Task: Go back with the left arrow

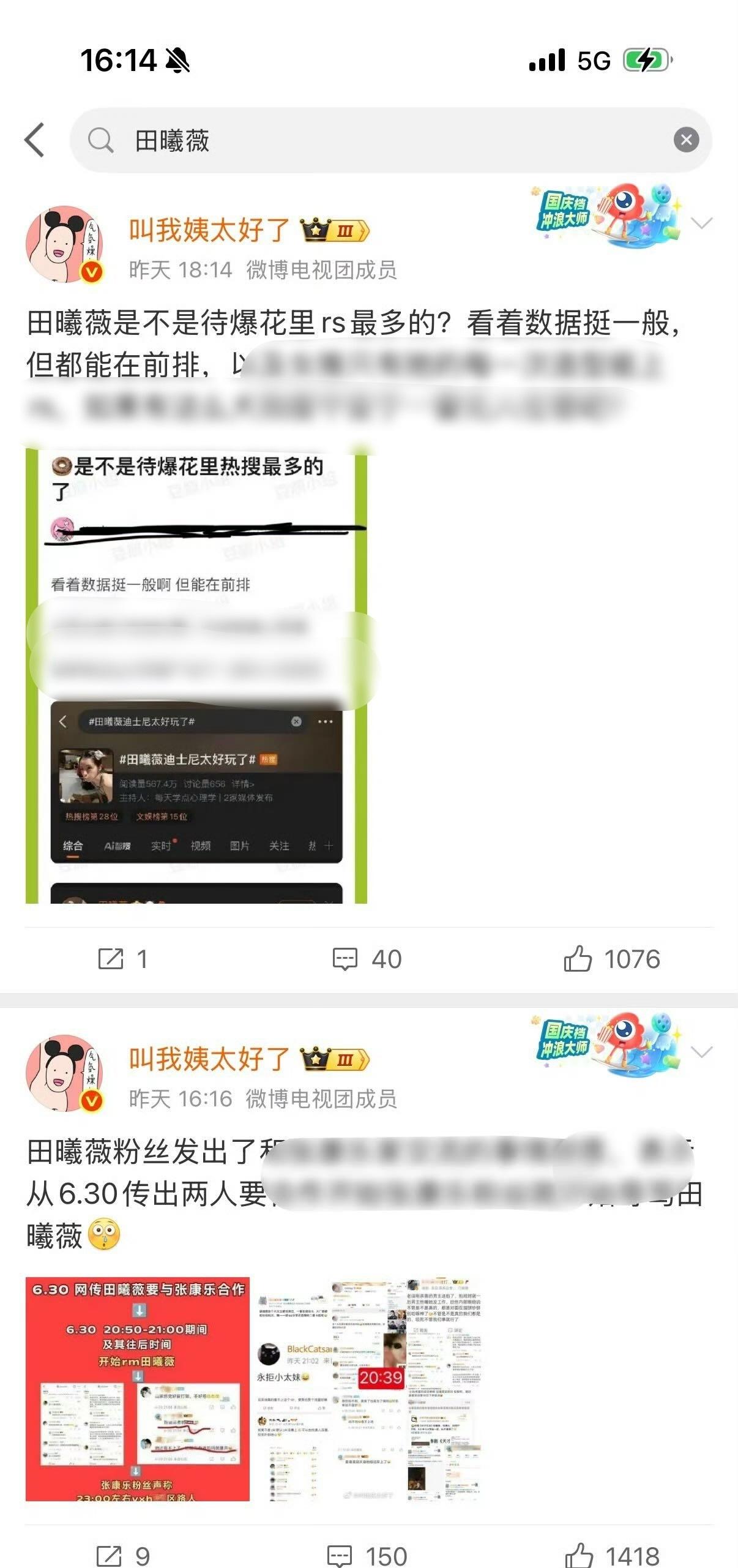Action: (x=34, y=140)
